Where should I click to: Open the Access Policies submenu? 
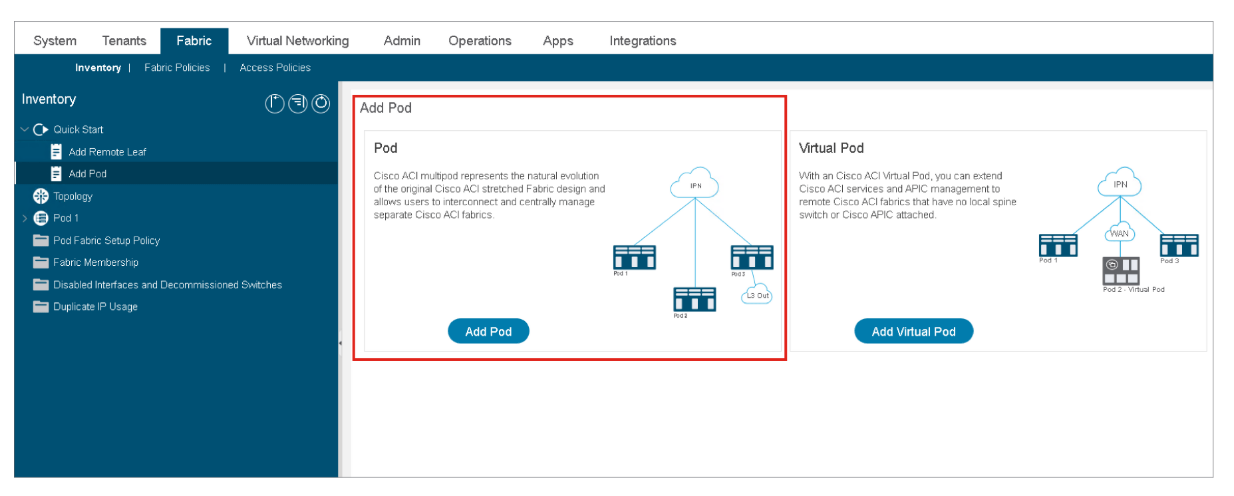coord(275,68)
